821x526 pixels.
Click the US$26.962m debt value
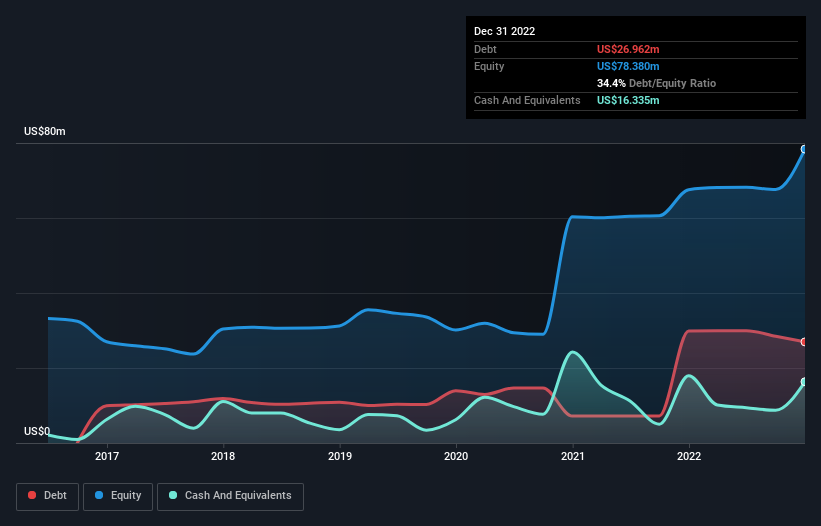[x=628, y=49]
